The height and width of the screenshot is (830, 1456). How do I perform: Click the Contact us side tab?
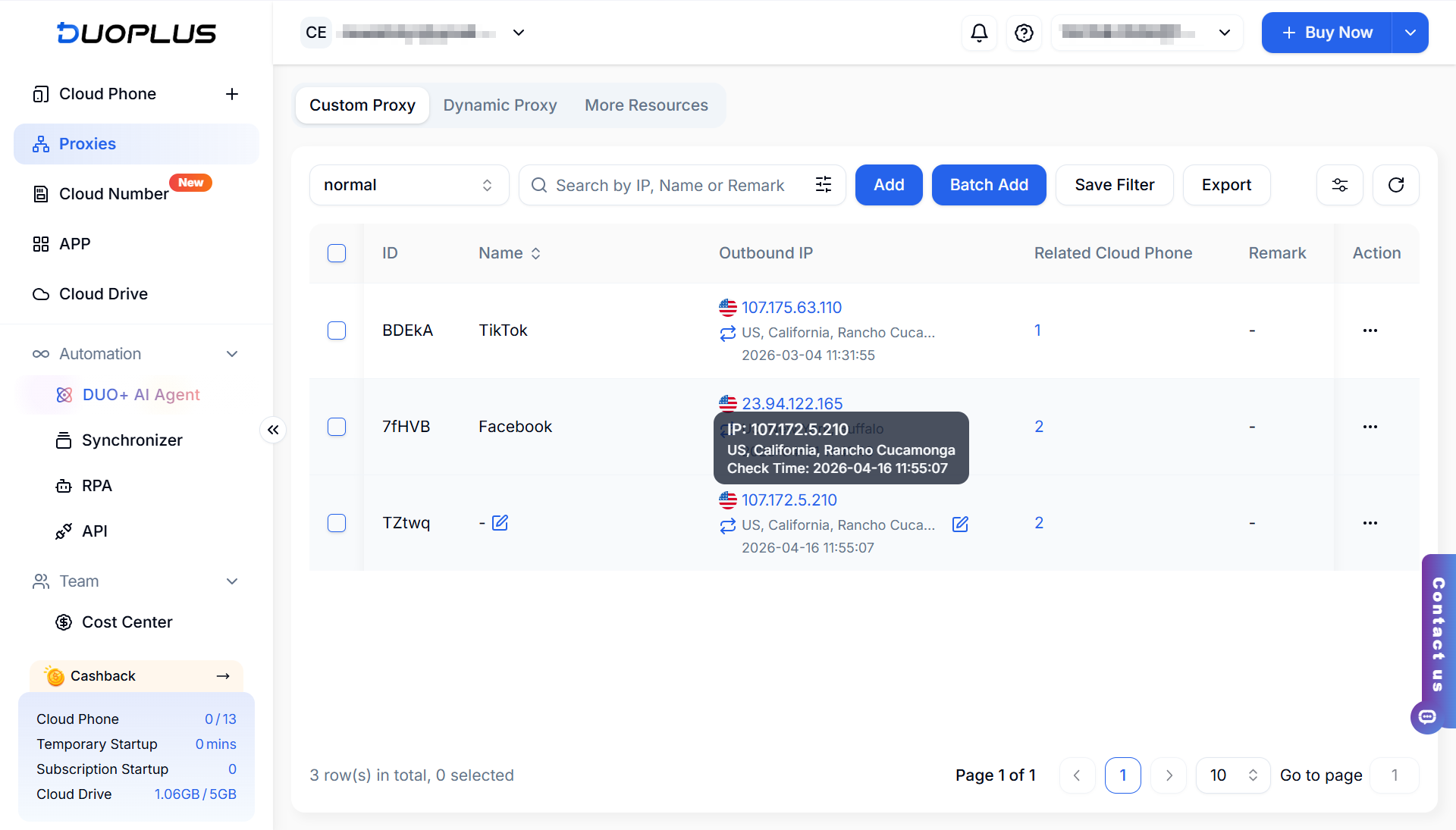click(x=1439, y=635)
